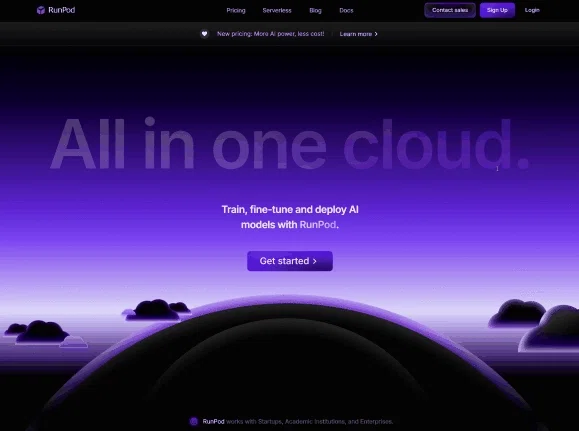
Task: Click the 'New pricing: More AI power, less cost!' text
Action: (271, 34)
